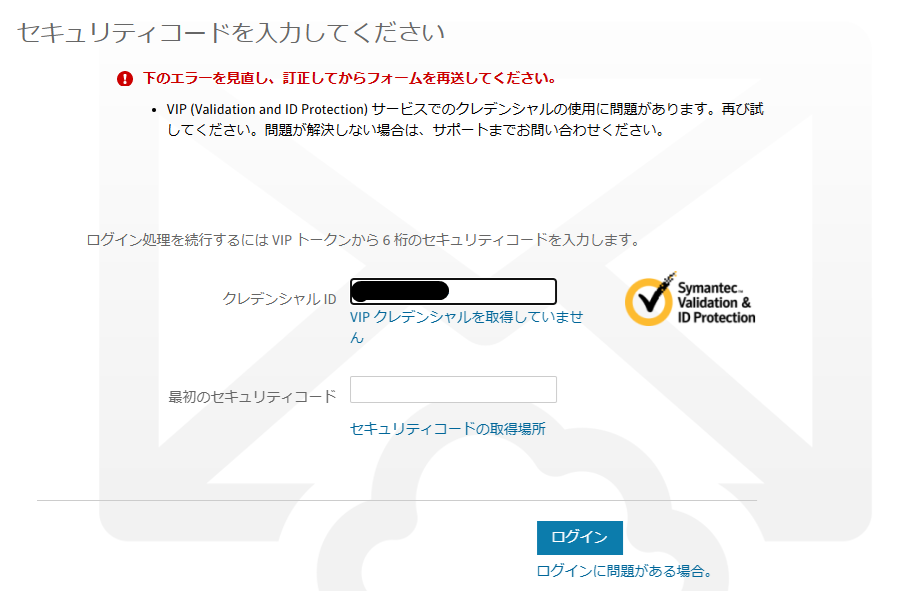Click the "Validation & ID Protection" logo text
The image size is (918, 591).
tap(716, 310)
